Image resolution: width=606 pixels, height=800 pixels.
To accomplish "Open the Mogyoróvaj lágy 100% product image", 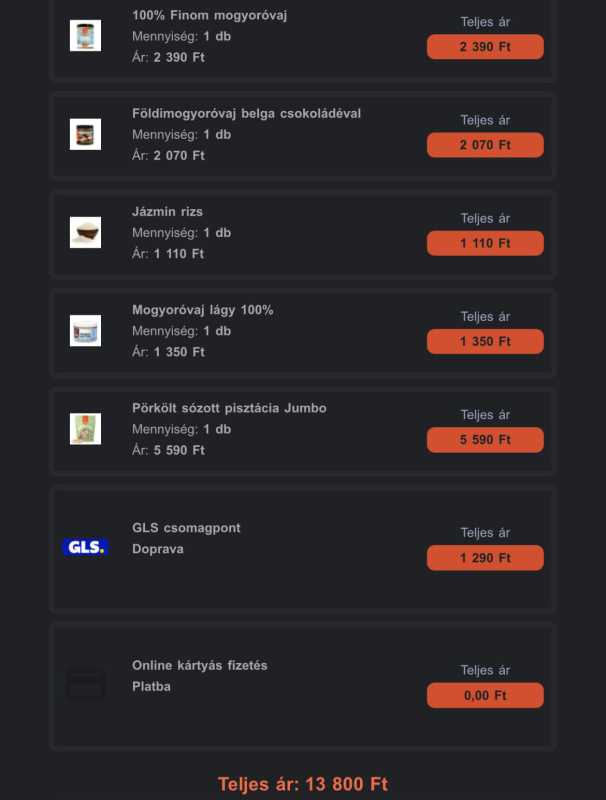I will coord(85,331).
